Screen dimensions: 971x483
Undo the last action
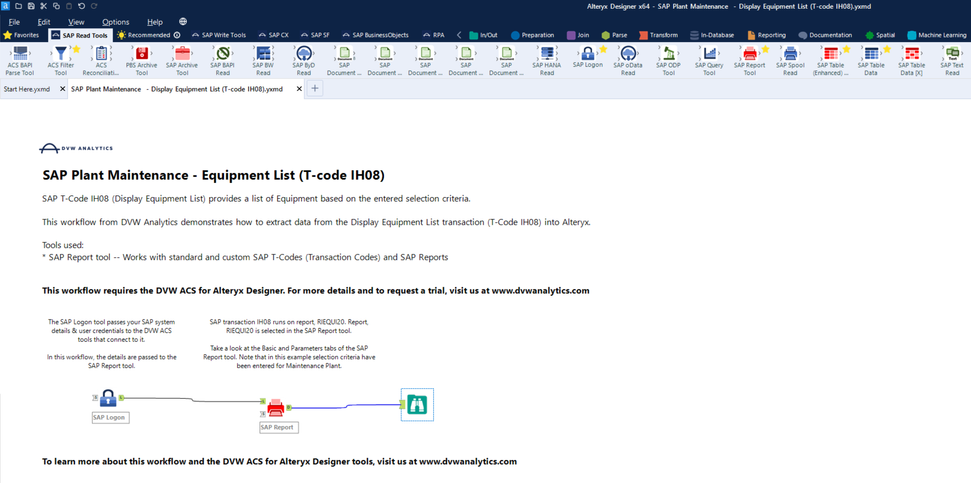click(81, 6)
